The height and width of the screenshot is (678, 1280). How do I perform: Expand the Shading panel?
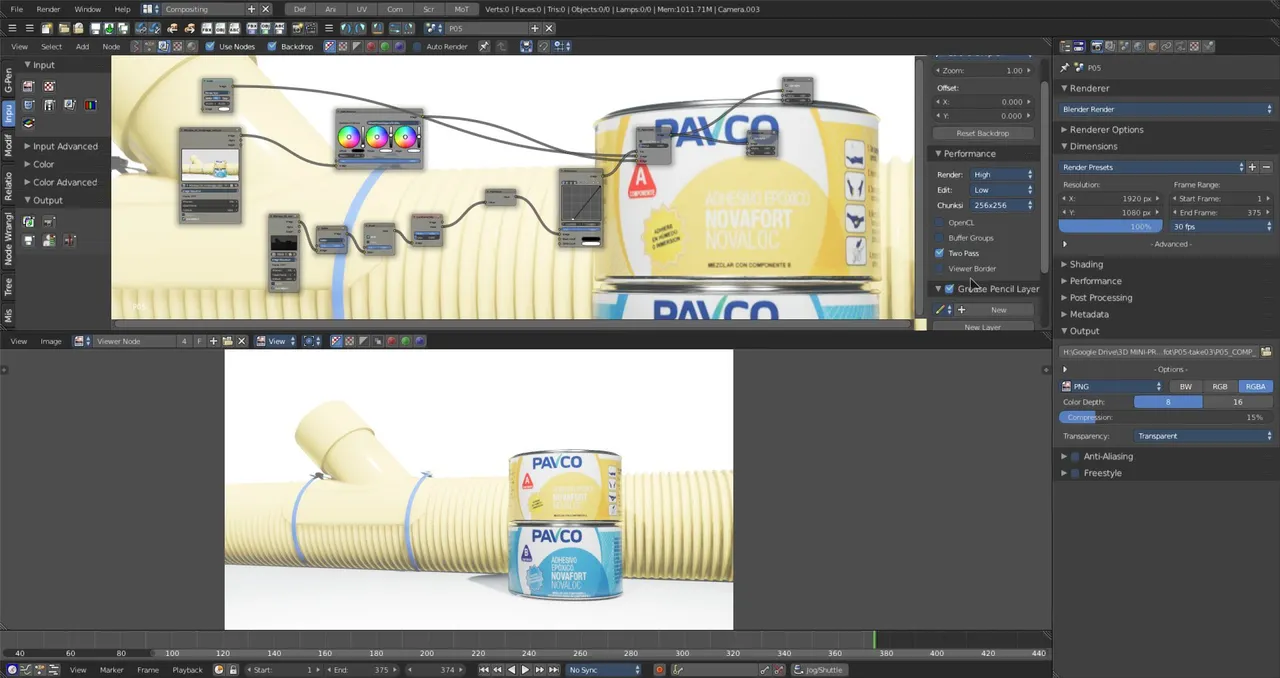point(1086,264)
